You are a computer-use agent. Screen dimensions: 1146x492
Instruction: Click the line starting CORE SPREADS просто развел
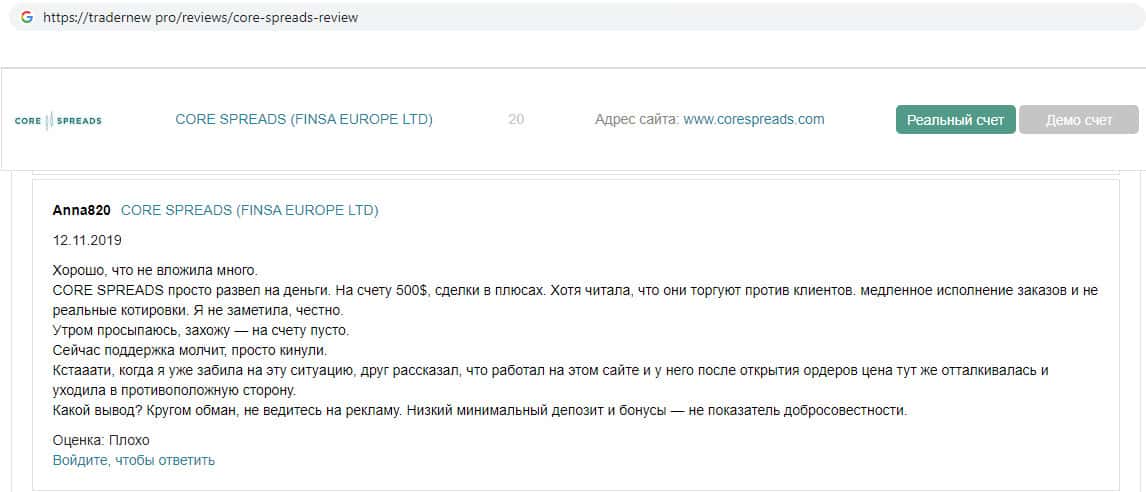coord(575,290)
